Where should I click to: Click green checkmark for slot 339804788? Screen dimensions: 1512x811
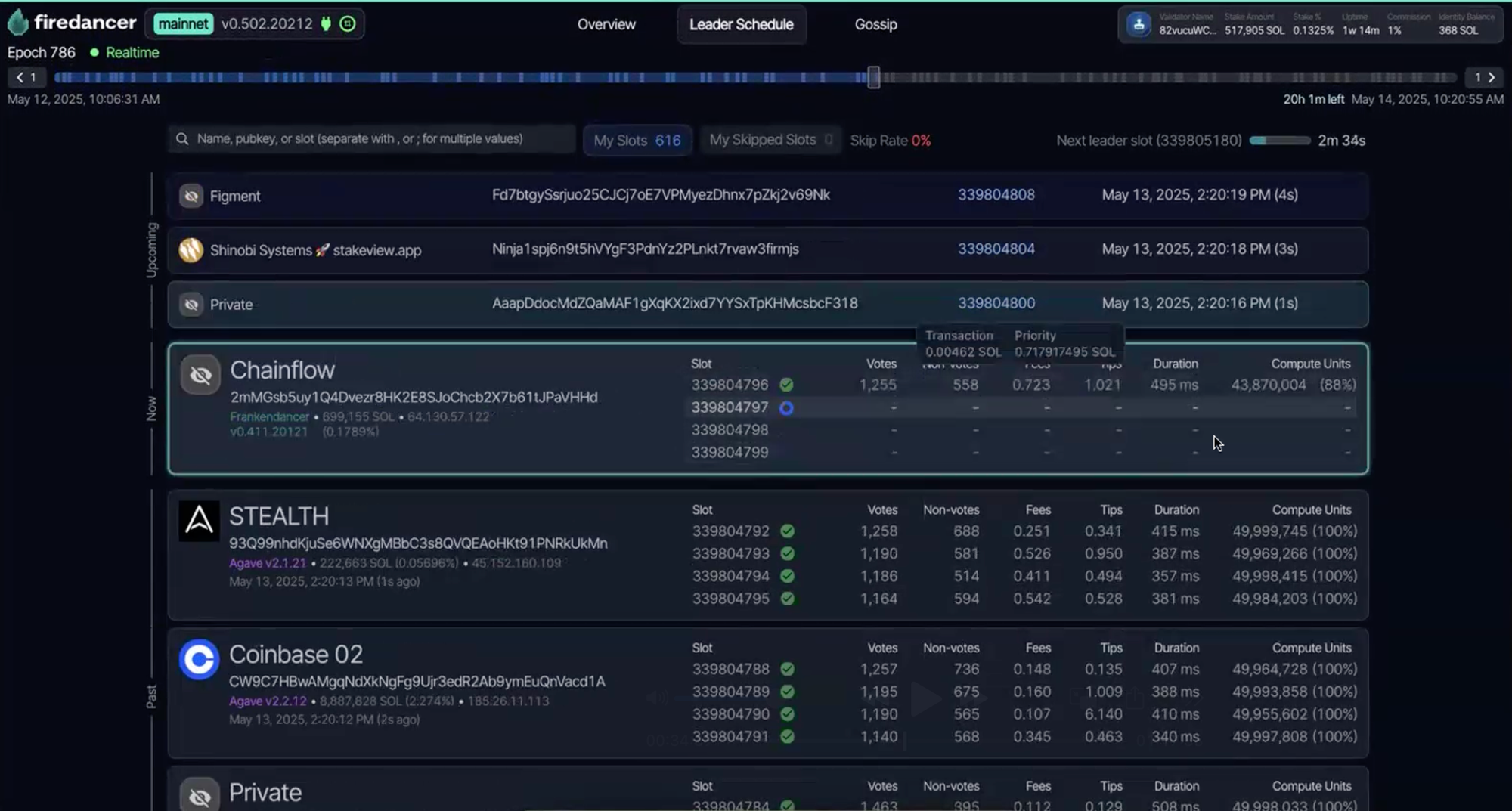[x=787, y=669]
